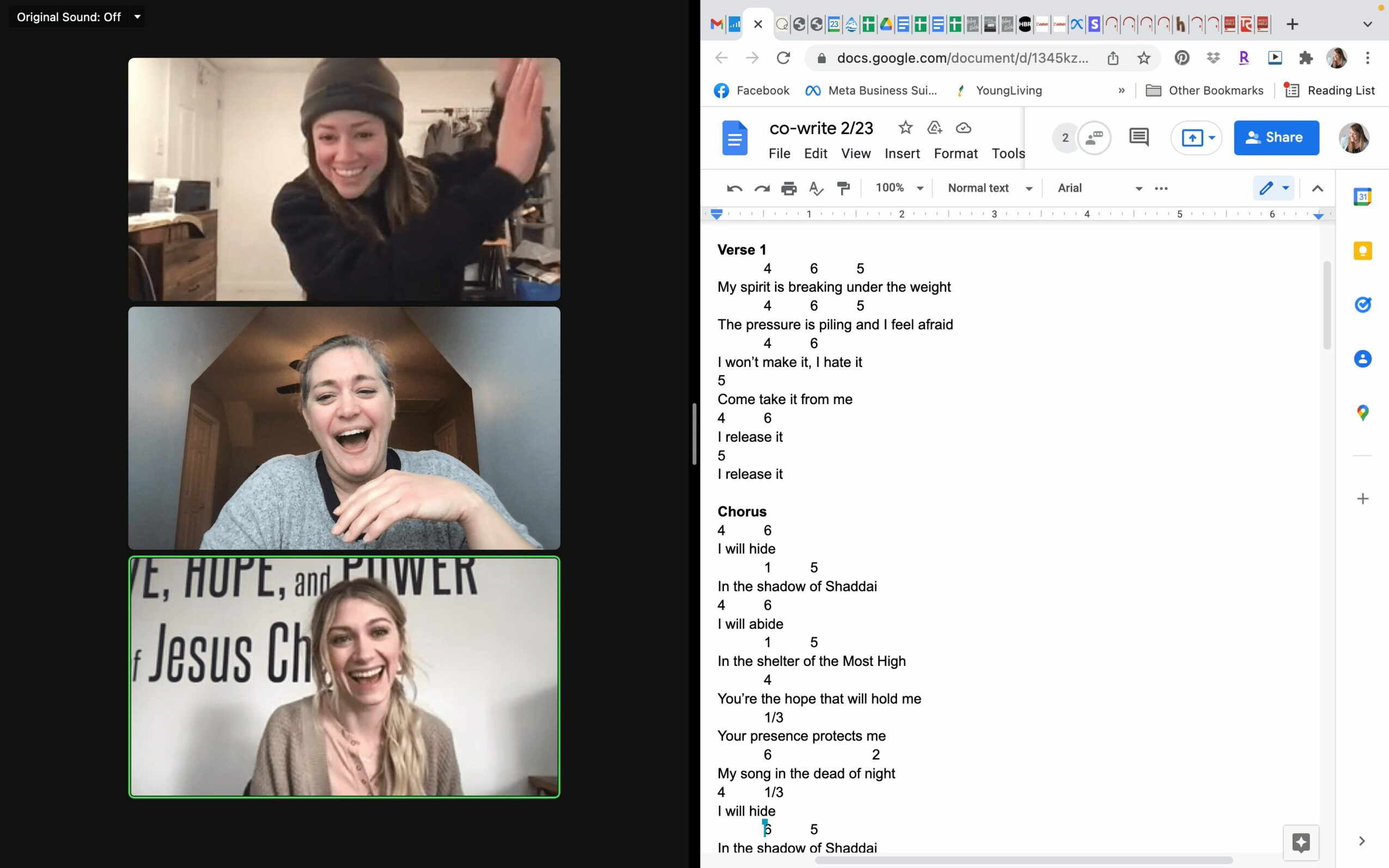Click the left indent marker on the ruler
Viewport: 1389px width, 868px height.
(716, 215)
